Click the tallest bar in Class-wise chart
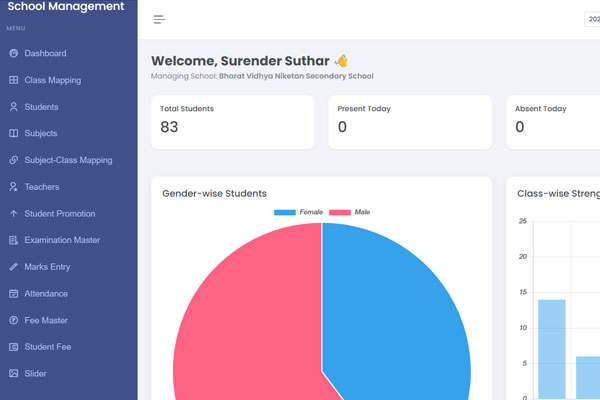This screenshot has width=600, height=400. (x=552, y=348)
